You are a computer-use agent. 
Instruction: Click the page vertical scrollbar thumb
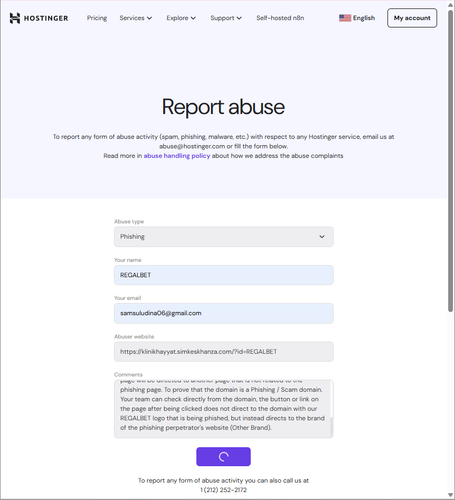pos(451,161)
